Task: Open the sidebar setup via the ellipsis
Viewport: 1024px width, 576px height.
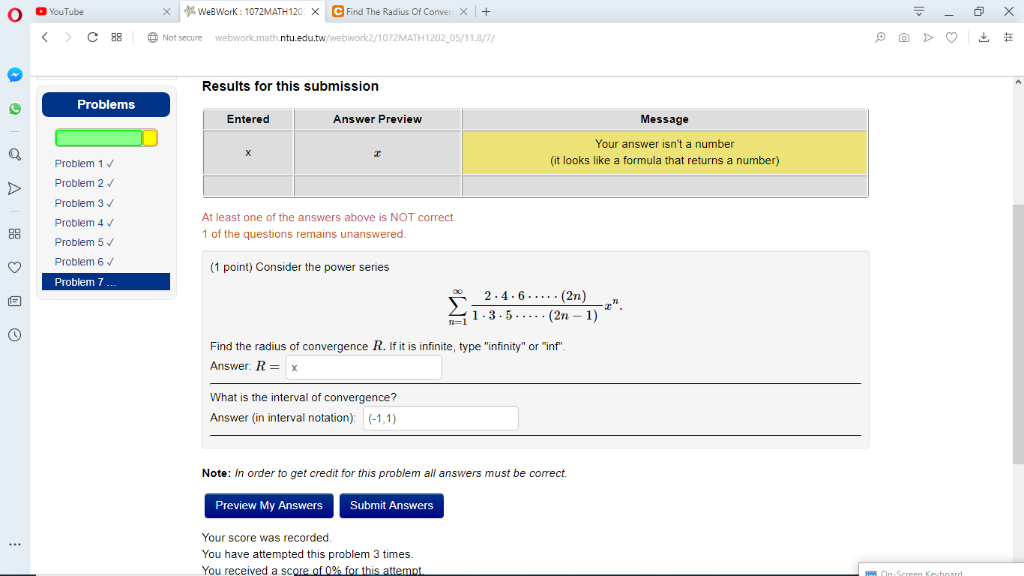Action: tap(14, 542)
